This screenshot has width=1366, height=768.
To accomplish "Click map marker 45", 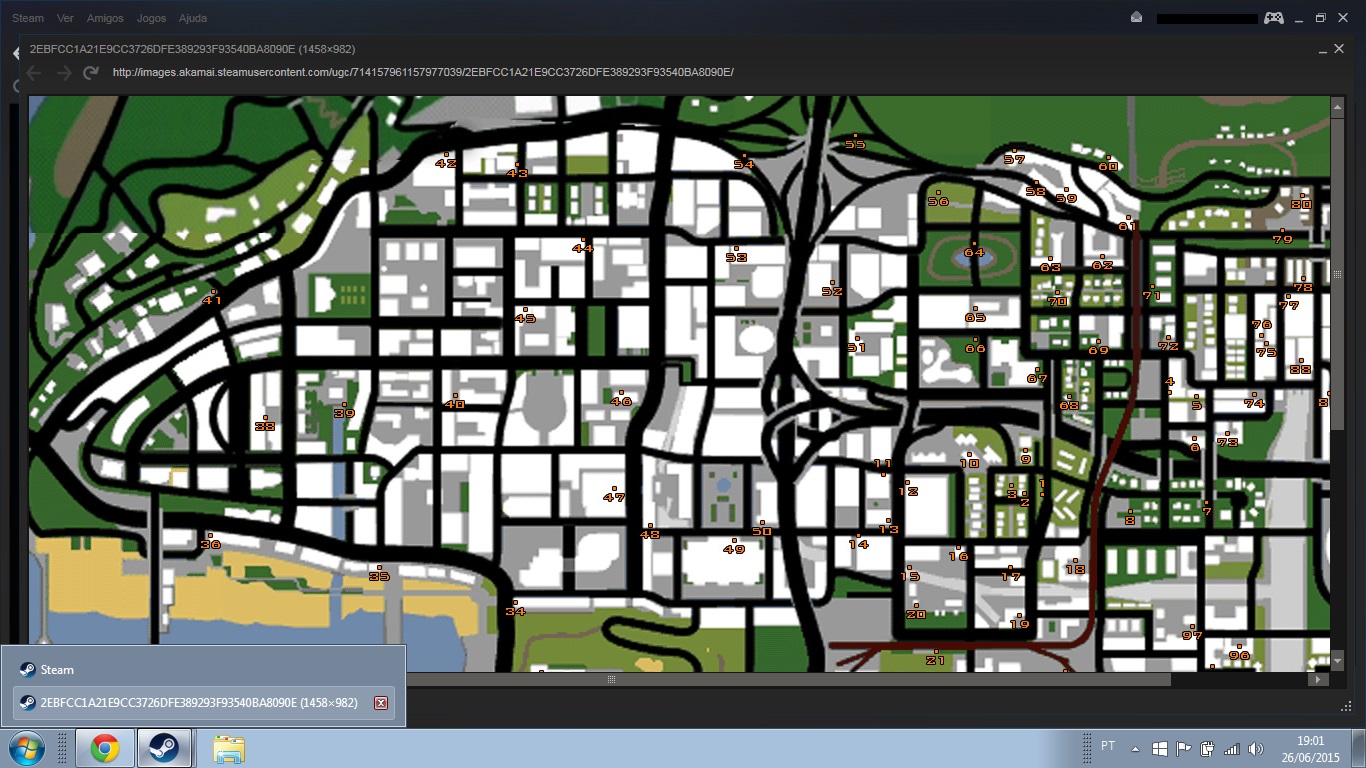I will point(525,317).
